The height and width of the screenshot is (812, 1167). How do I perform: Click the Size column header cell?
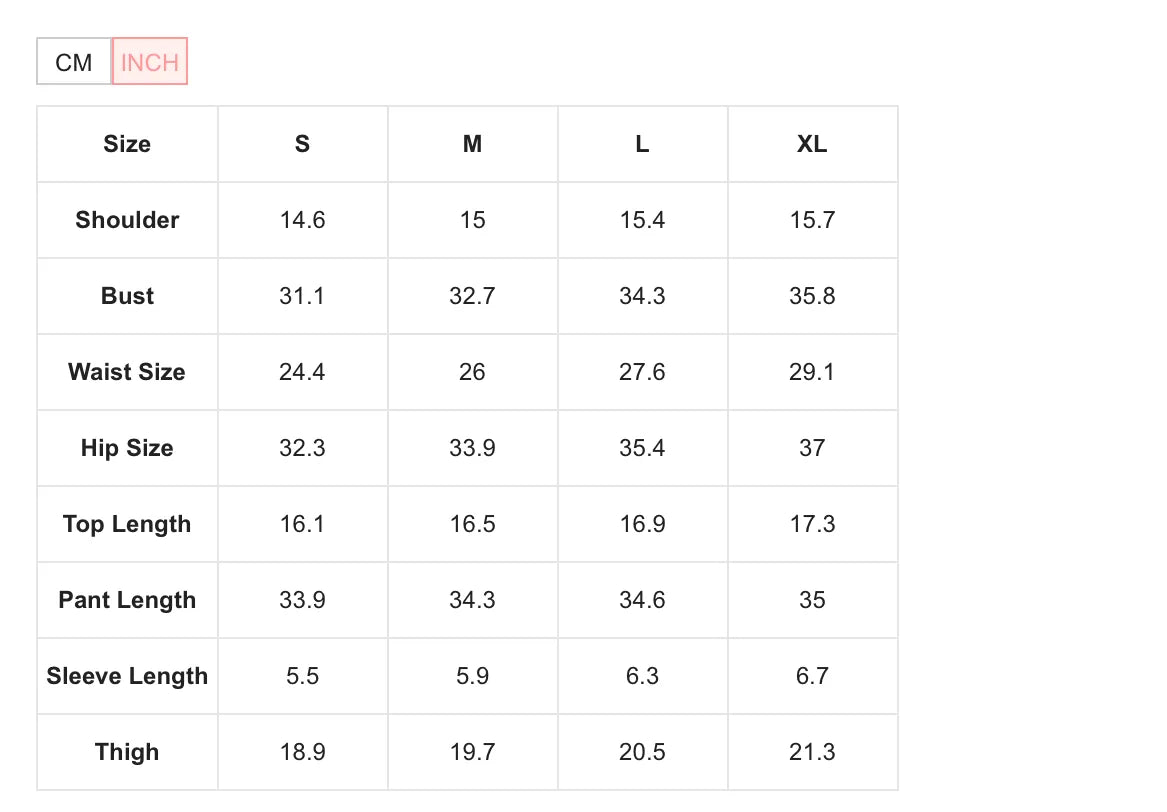127,144
